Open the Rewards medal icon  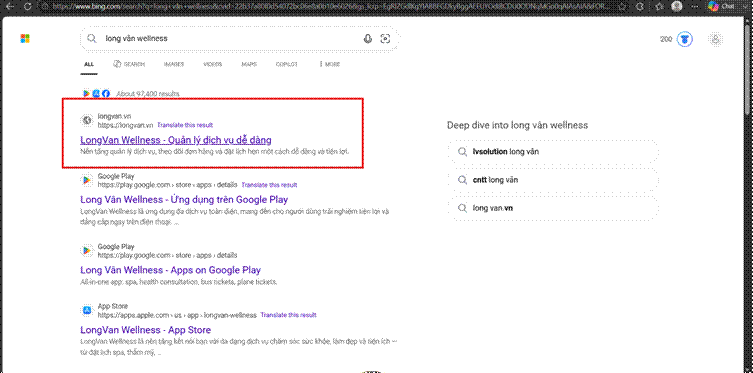tap(685, 39)
